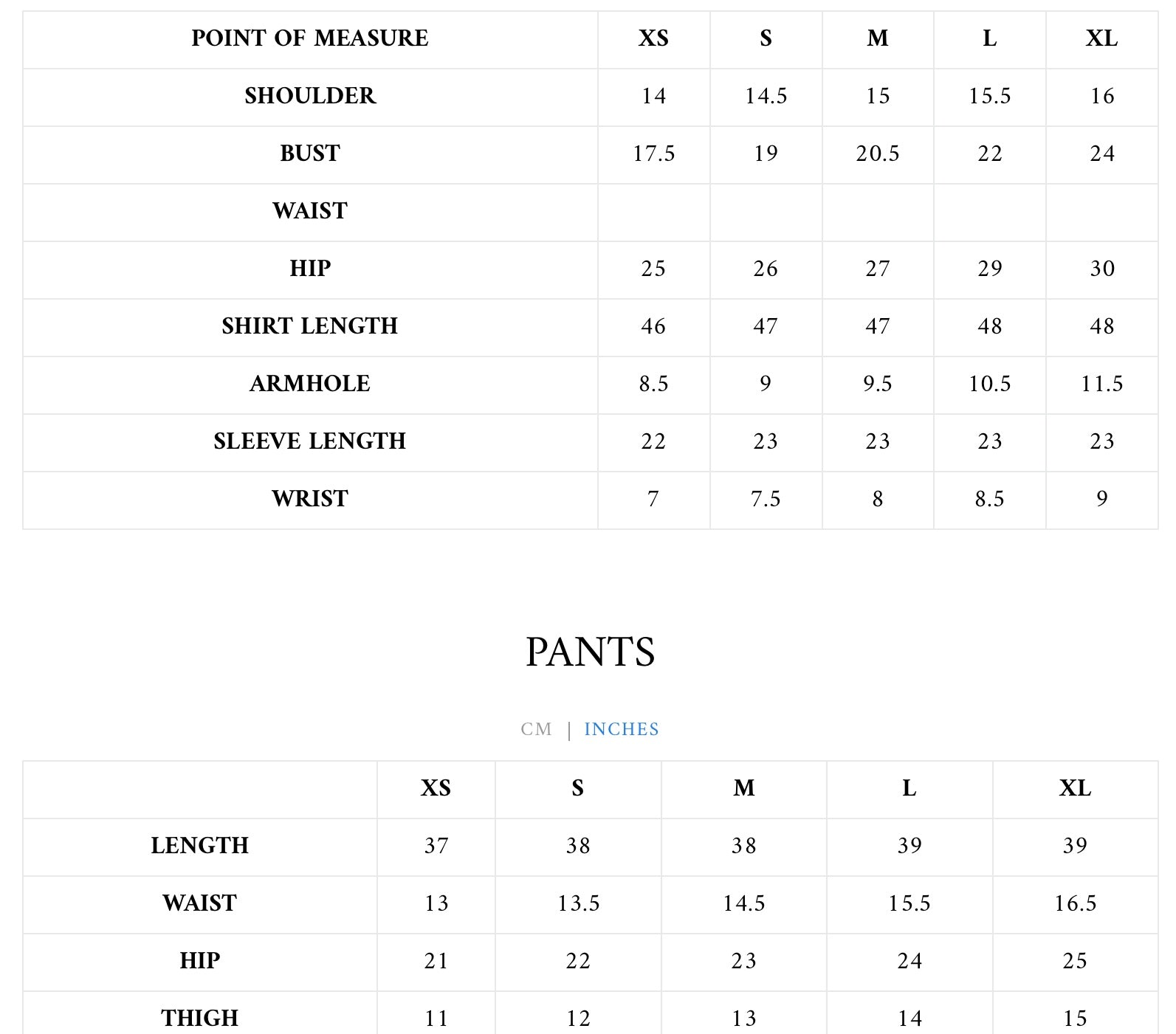
Task: Click the 16.5 waist value in pants table
Action: coord(1075,903)
